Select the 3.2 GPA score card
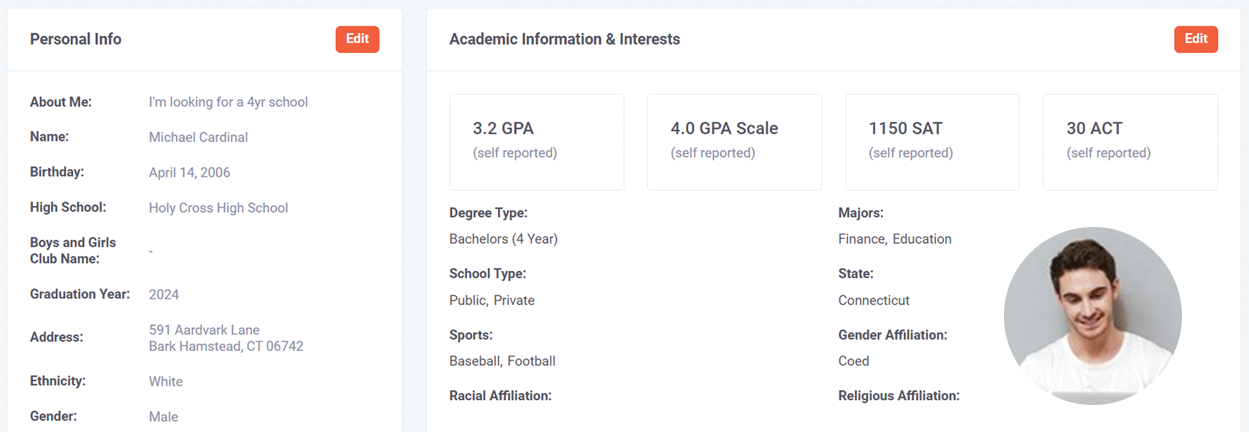This screenshot has width=1249, height=432. (x=536, y=141)
